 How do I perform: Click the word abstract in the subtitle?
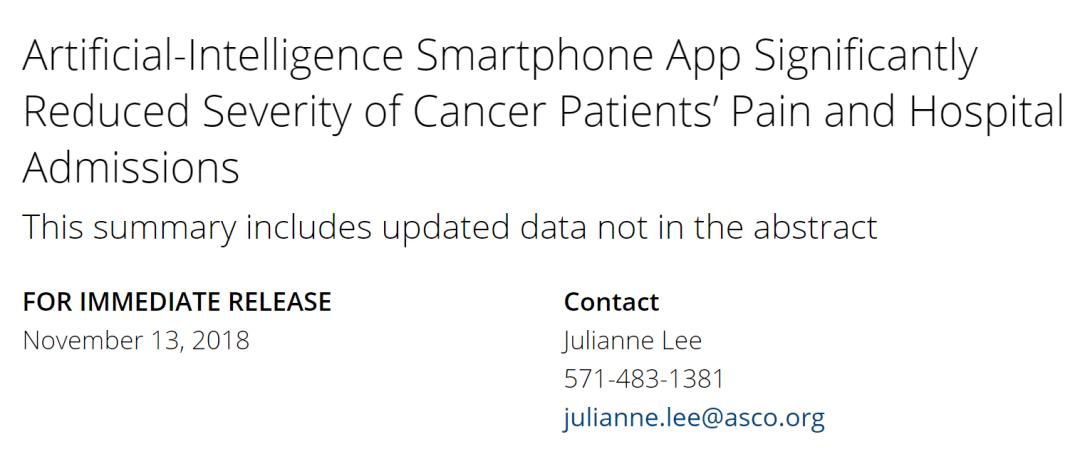click(x=816, y=227)
